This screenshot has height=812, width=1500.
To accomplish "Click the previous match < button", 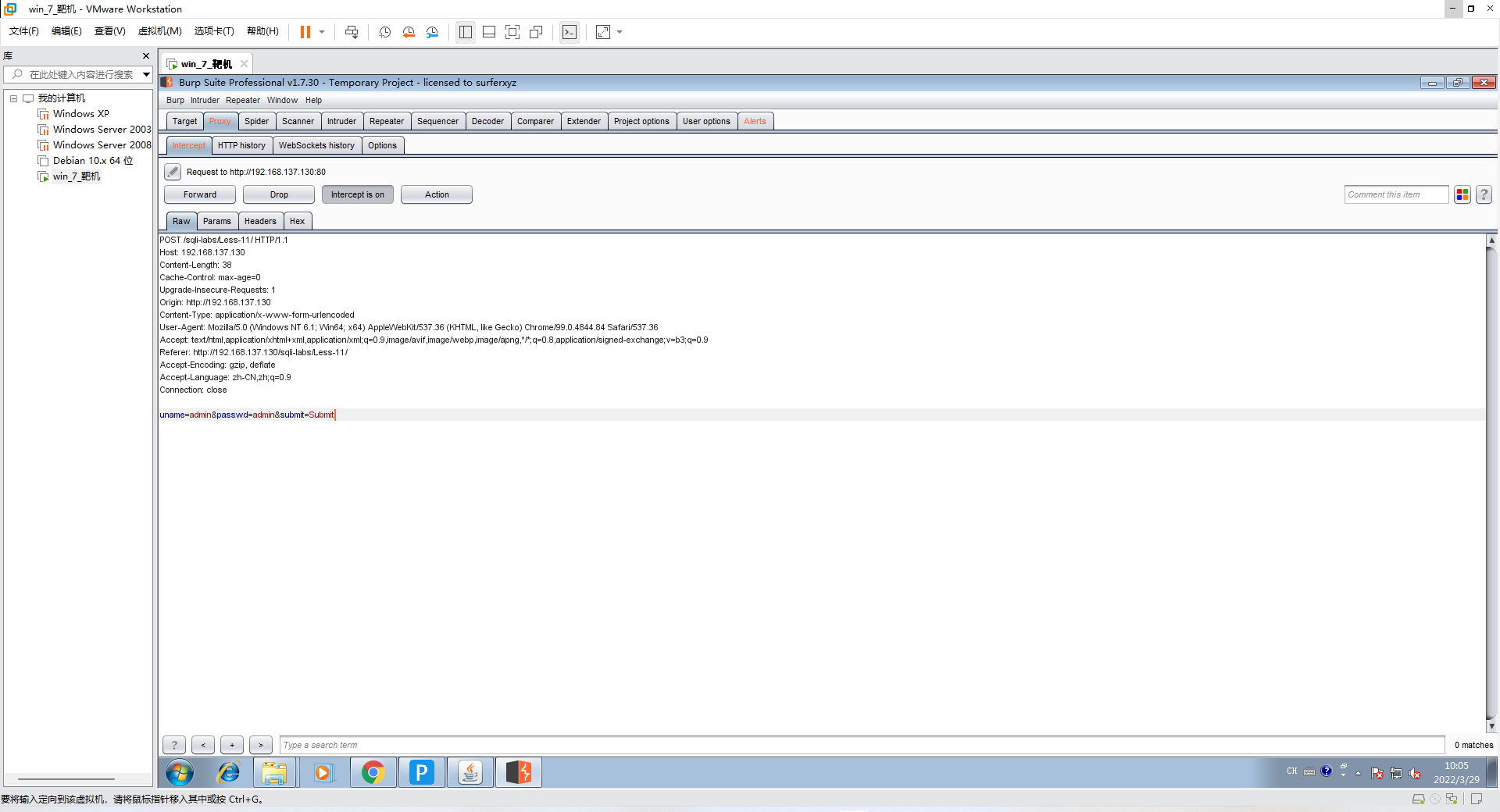I will pos(203,745).
